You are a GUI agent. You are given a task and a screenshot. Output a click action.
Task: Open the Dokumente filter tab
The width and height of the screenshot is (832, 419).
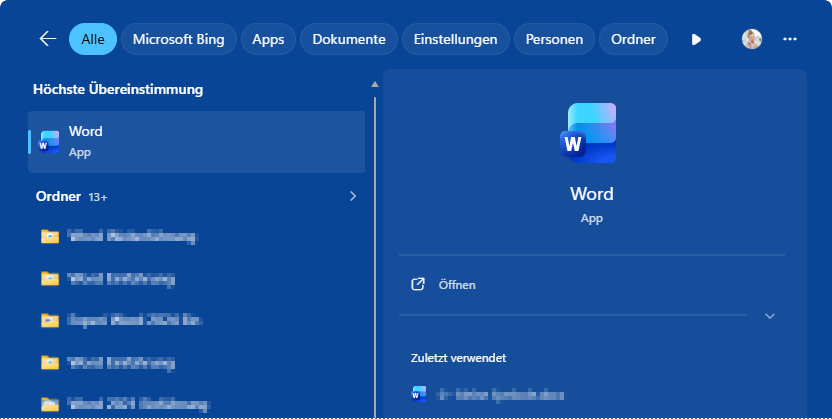pyautogui.click(x=349, y=39)
